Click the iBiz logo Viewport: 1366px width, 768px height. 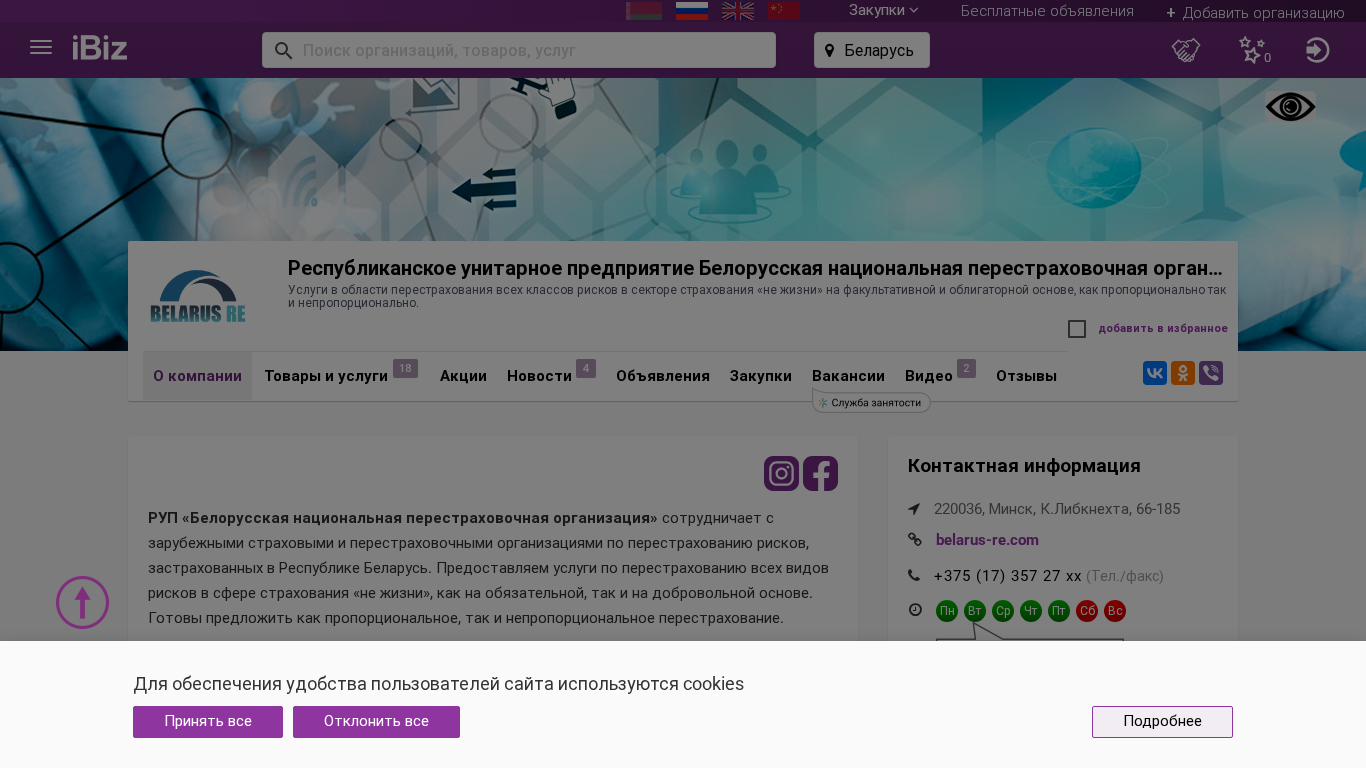(100, 47)
